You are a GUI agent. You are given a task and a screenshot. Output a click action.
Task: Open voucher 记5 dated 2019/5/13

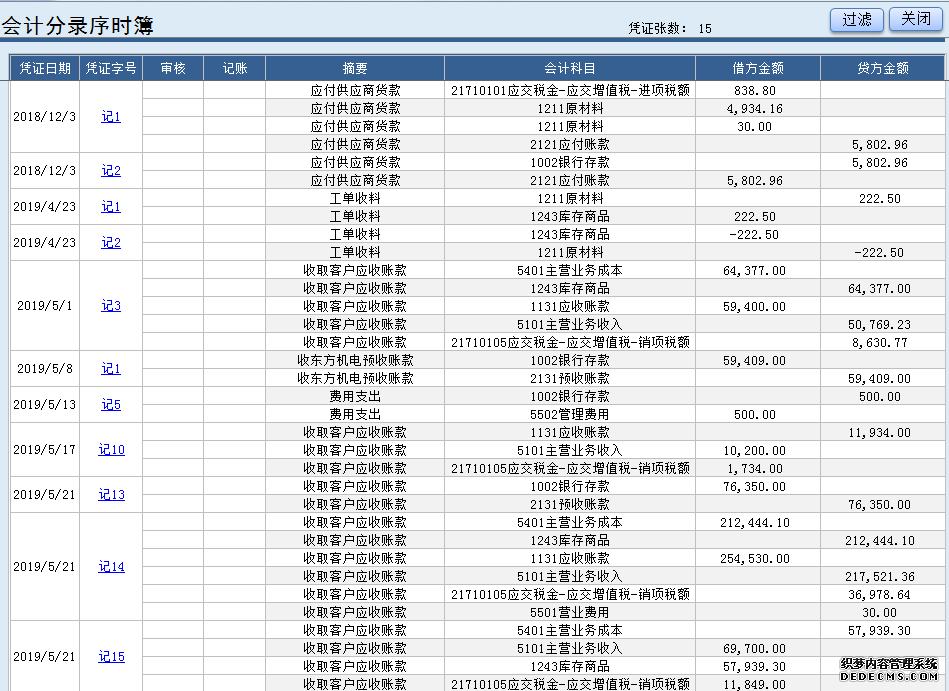click(x=111, y=405)
